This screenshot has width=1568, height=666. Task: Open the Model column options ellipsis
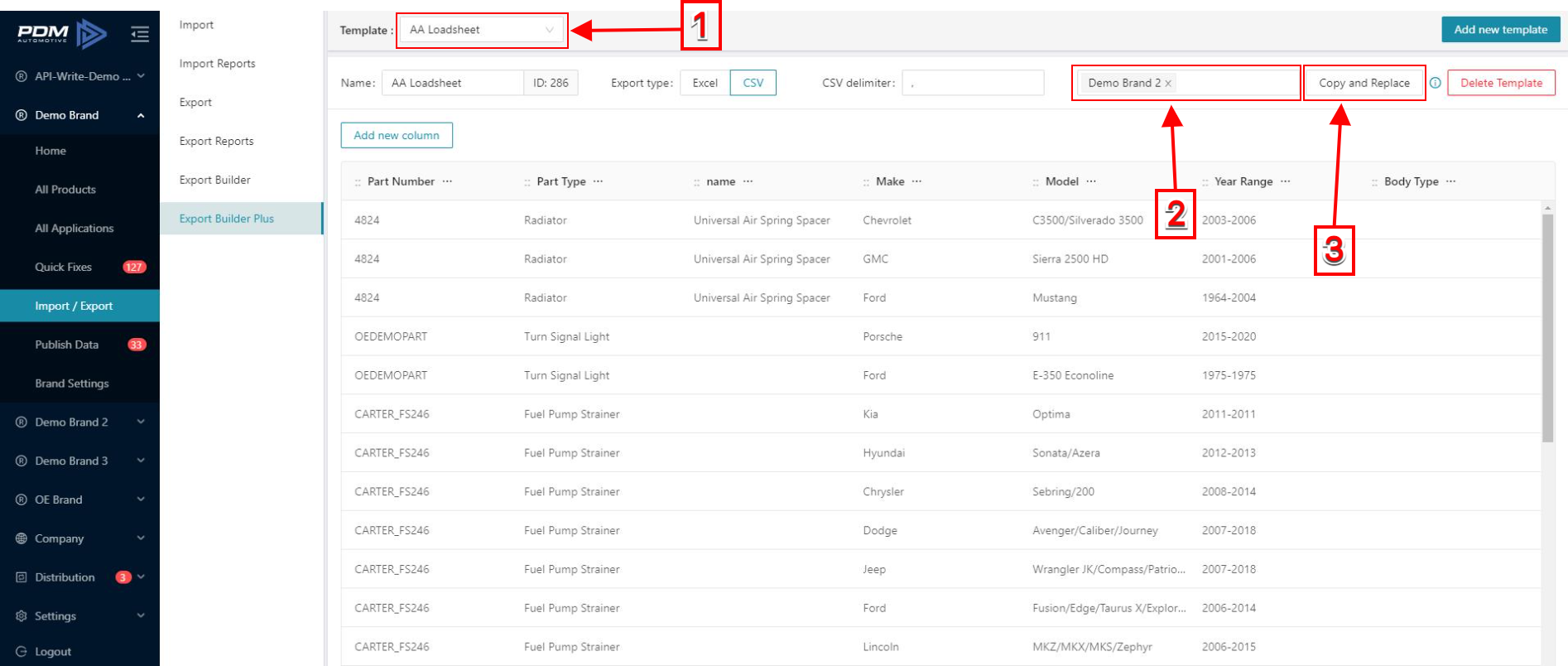click(1091, 181)
